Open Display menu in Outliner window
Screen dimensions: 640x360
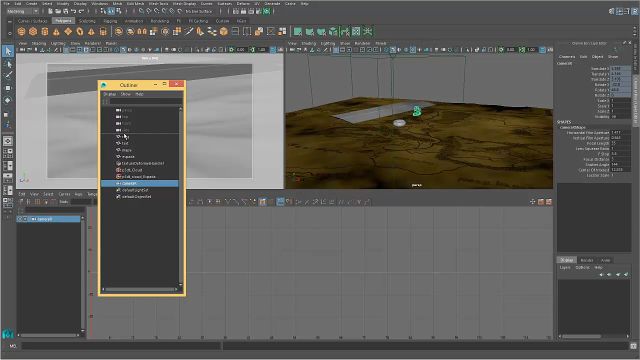[x=109, y=94]
